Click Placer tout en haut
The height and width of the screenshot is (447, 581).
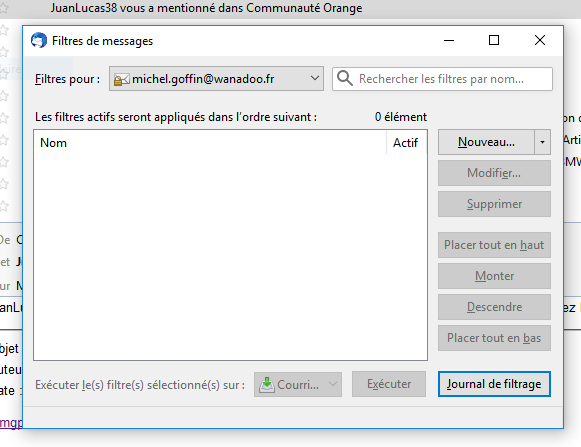(494, 245)
